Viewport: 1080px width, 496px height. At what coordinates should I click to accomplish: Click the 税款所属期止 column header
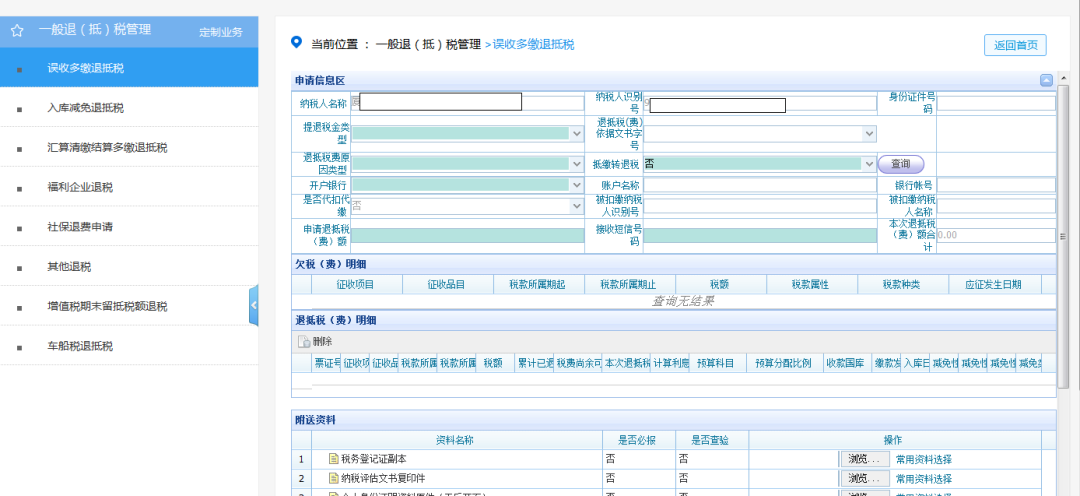[x=628, y=285]
